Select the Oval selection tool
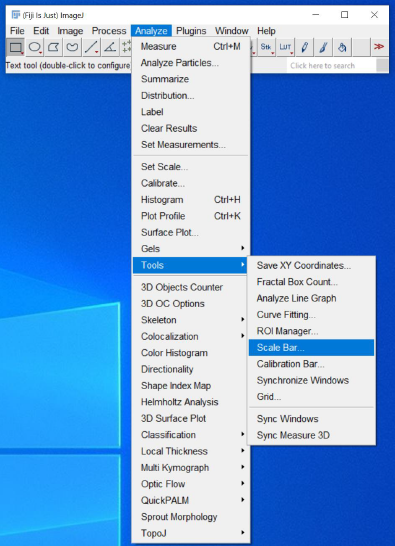Screen dimensions: 395x546 click(x=34, y=47)
